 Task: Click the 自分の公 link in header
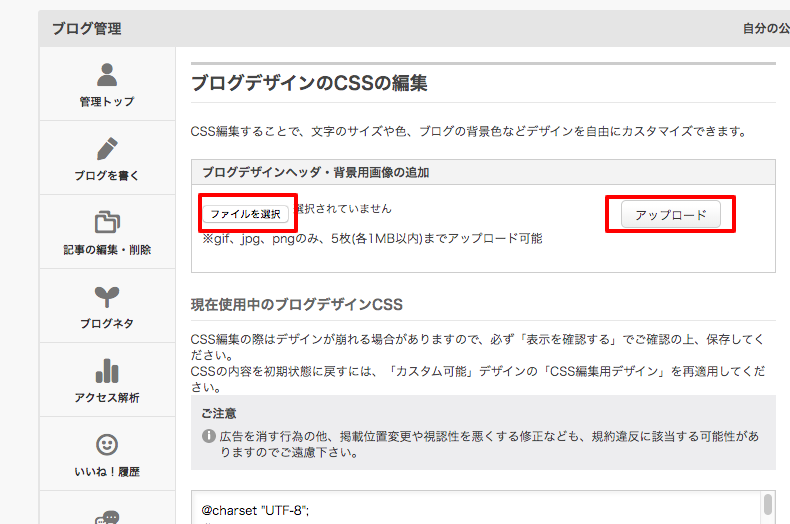766,29
